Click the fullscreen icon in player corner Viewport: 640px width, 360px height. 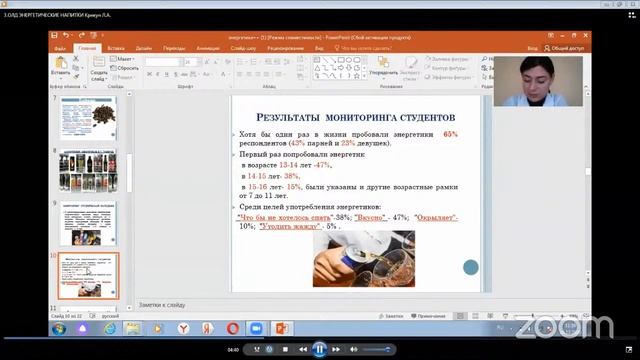[629, 350]
